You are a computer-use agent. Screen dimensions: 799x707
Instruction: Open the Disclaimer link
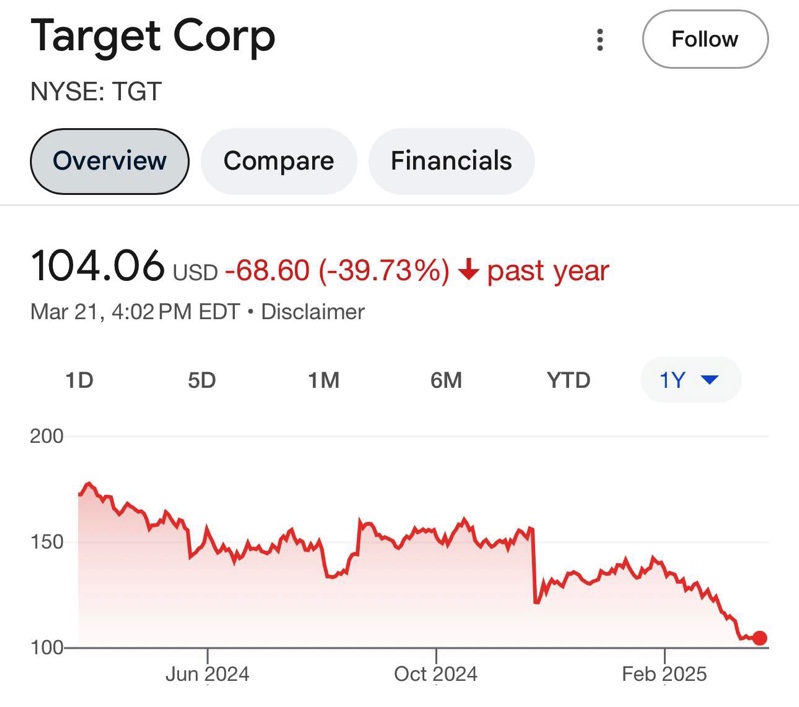[312, 312]
